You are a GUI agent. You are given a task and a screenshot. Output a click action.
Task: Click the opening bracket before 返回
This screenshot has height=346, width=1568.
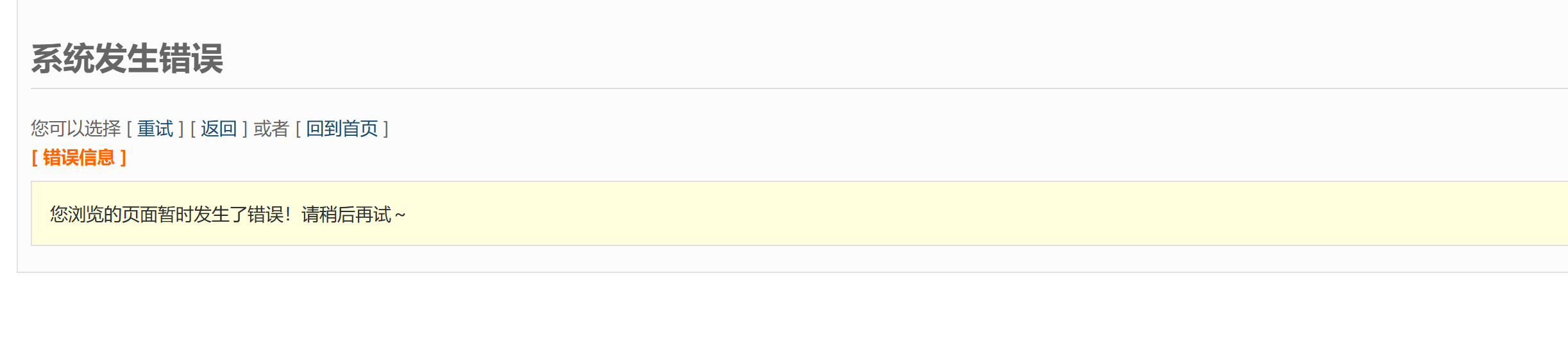tap(193, 129)
